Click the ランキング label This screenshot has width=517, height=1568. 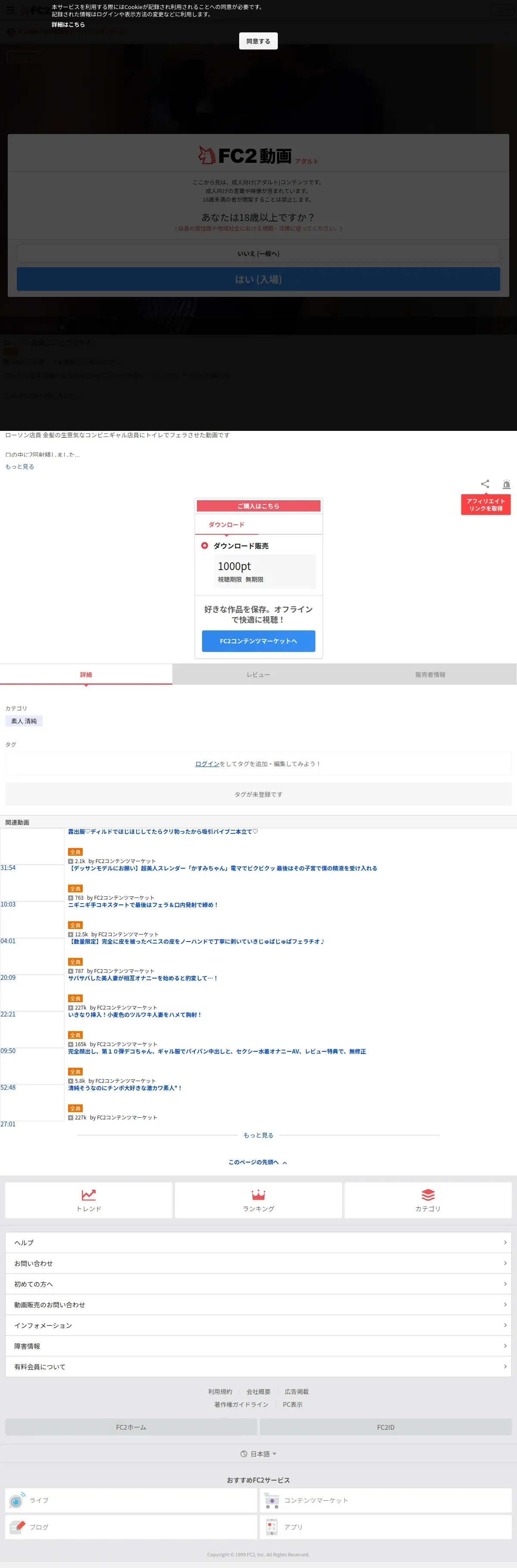pyautogui.click(x=258, y=1209)
